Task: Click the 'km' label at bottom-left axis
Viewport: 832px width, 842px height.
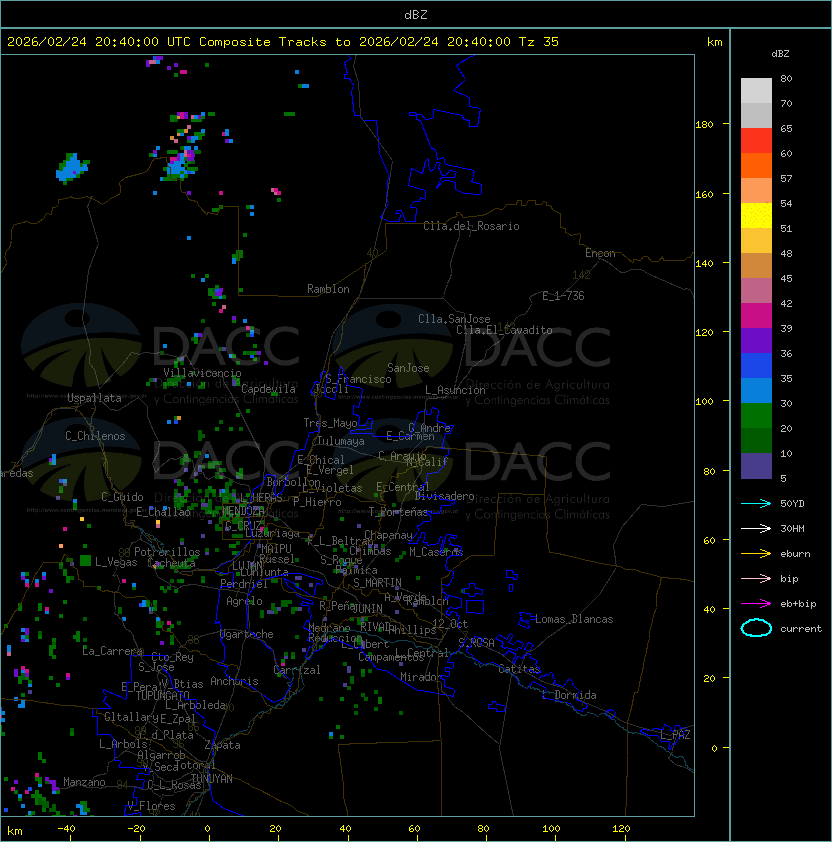Action: (15, 831)
